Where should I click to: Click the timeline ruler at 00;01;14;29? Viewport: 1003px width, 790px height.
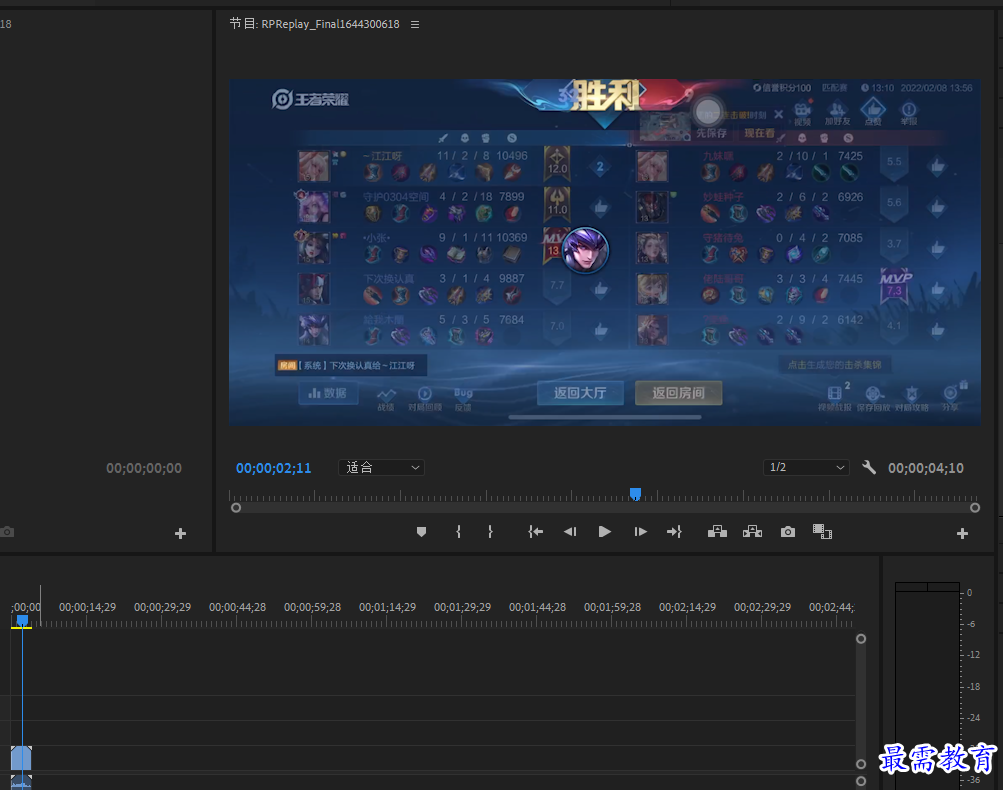(387, 607)
